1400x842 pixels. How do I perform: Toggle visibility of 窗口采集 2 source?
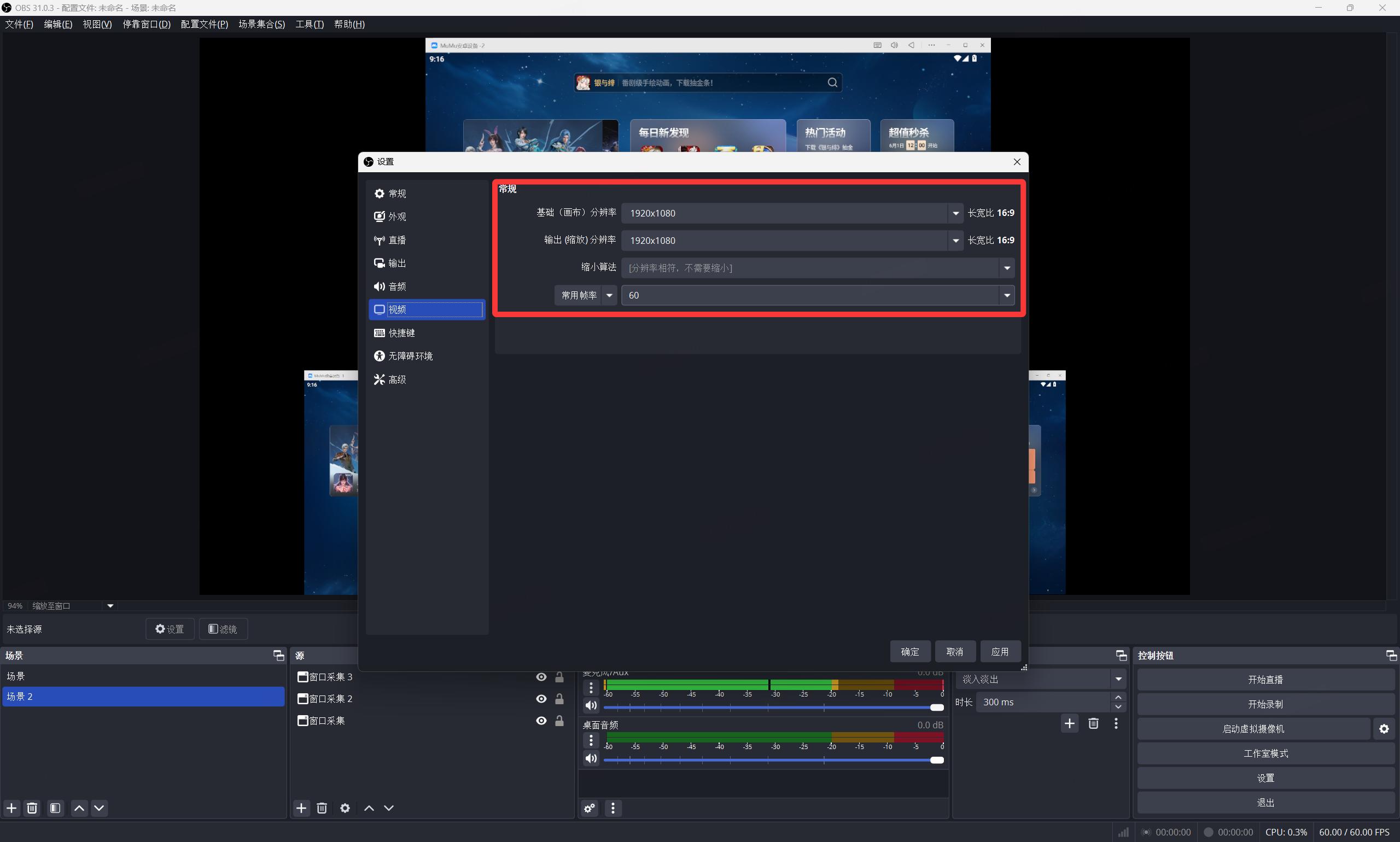point(541,699)
